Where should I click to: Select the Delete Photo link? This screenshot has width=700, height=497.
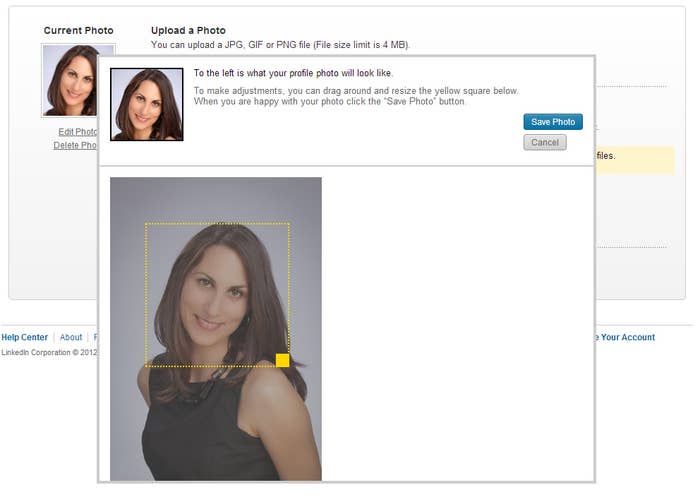[75, 145]
